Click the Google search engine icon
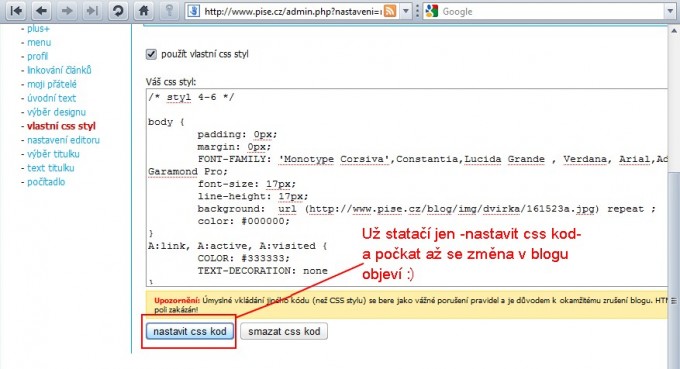The width and height of the screenshot is (680, 369). point(432,11)
